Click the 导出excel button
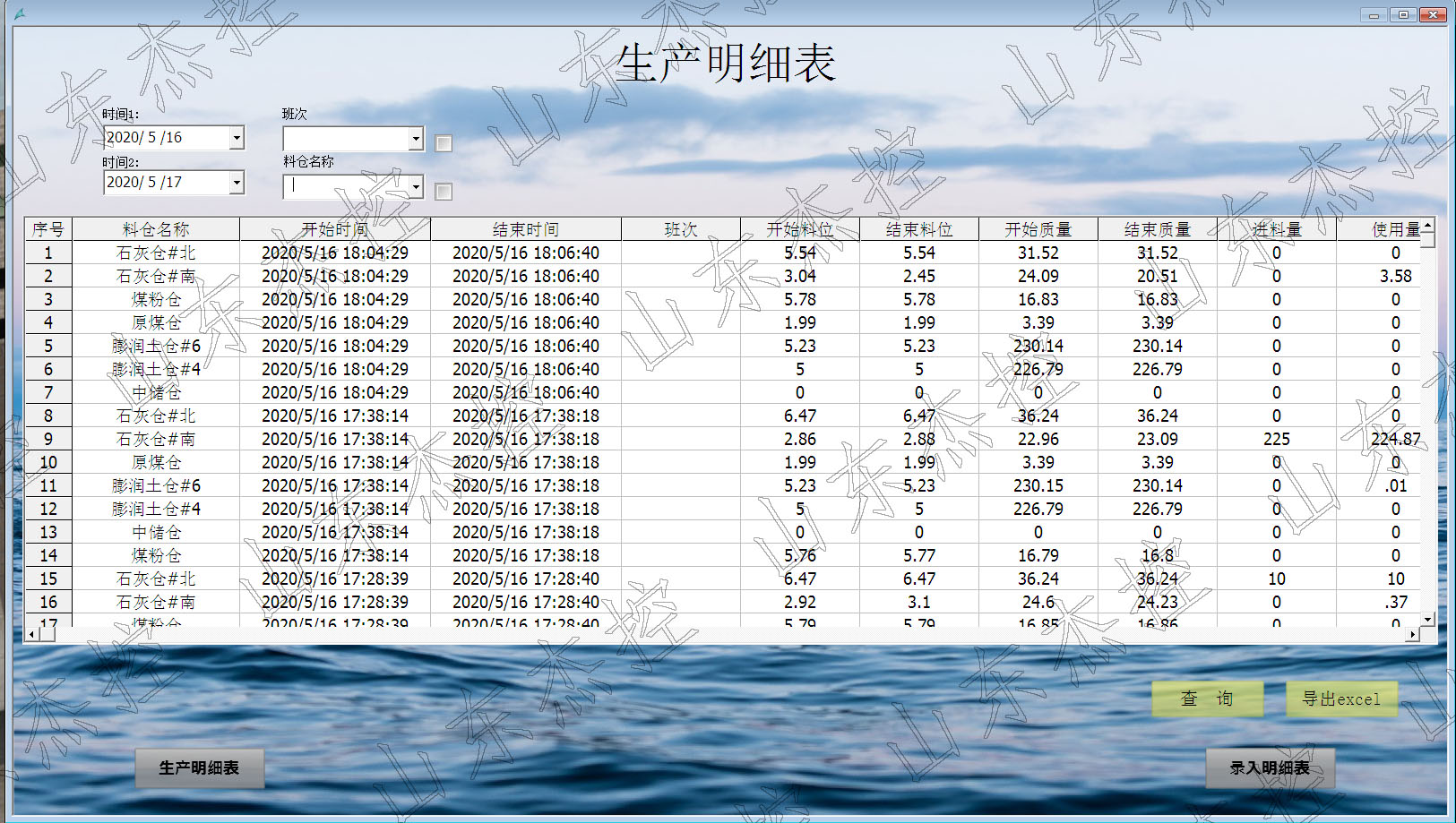 tap(1341, 699)
